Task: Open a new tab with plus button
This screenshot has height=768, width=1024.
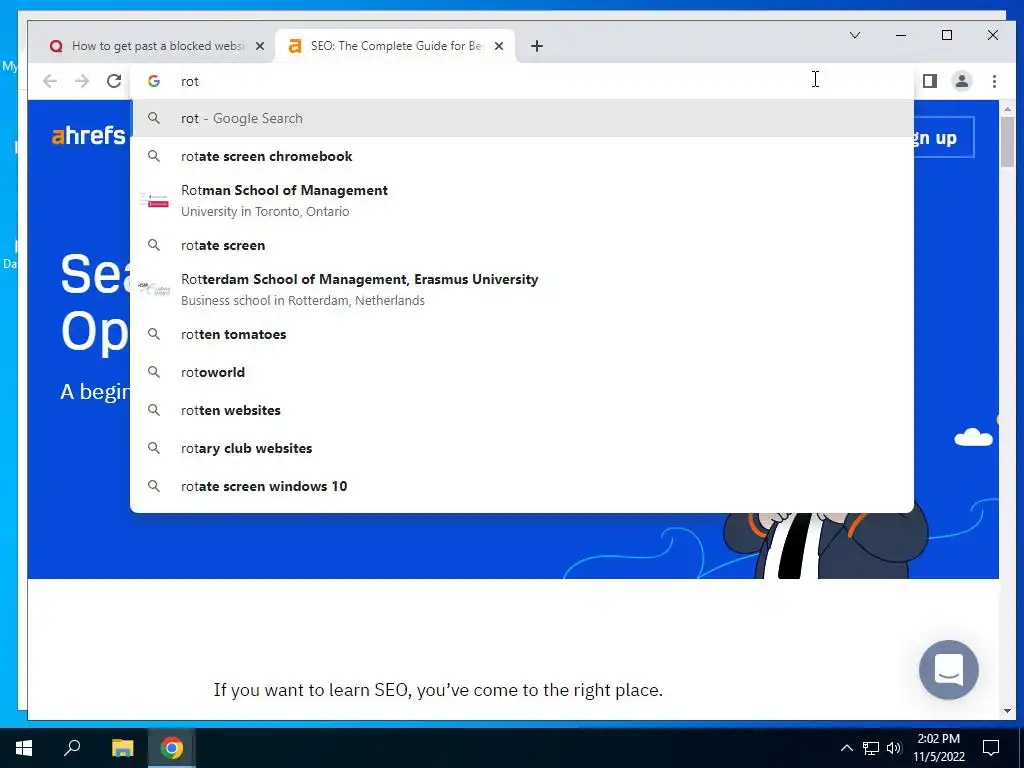Action: pyautogui.click(x=537, y=46)
